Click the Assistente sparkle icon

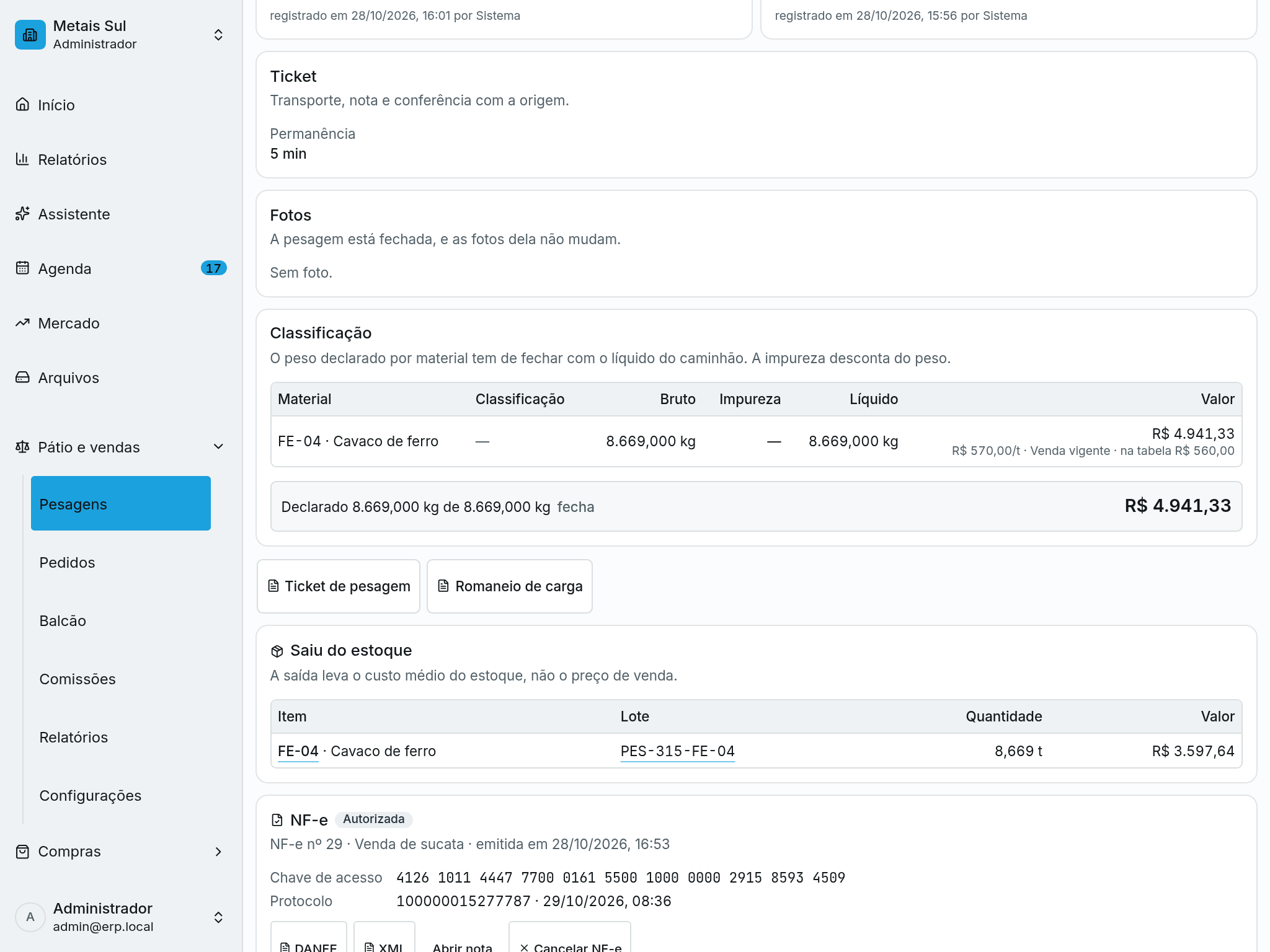tap(22, 213)
